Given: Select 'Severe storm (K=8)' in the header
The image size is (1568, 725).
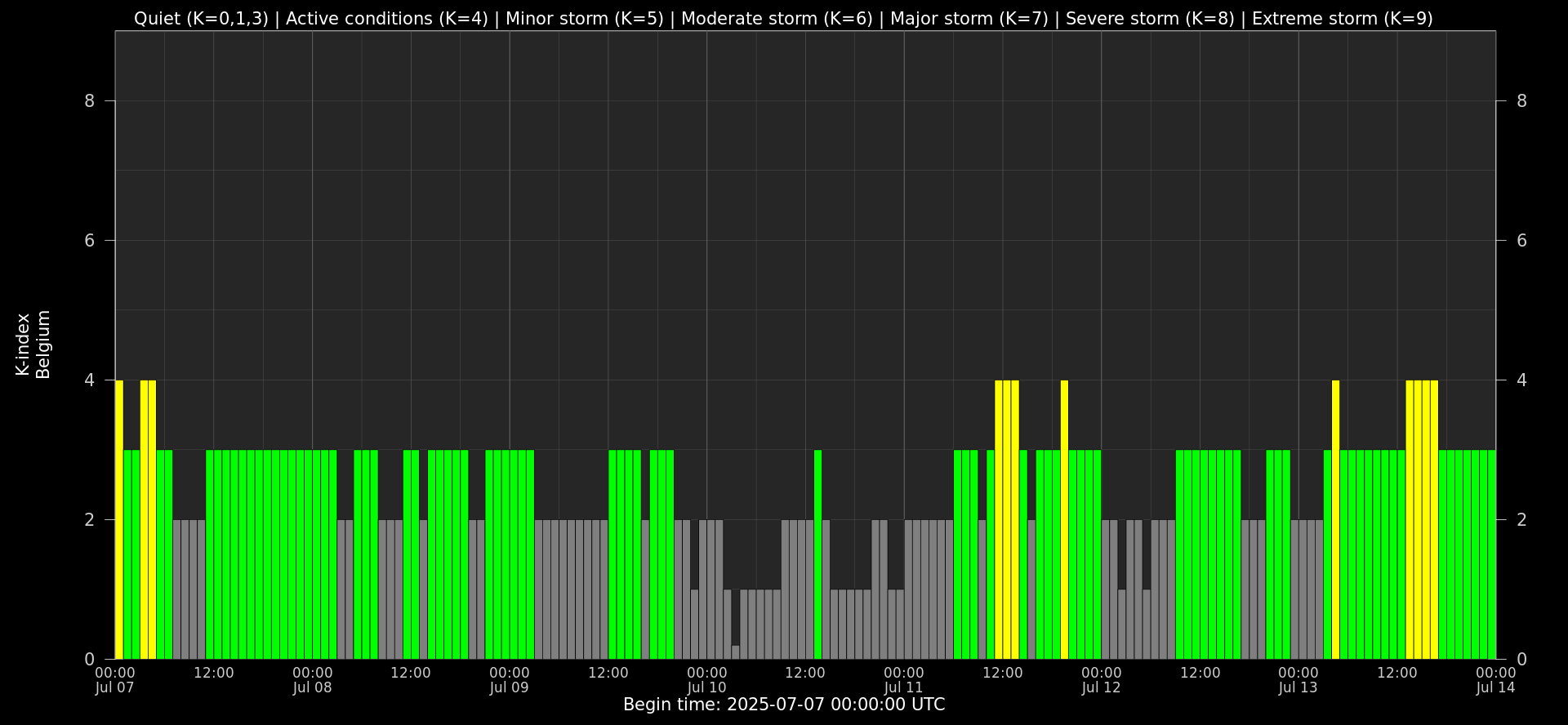Looking at the screenshot, I should coord(1150,19).
